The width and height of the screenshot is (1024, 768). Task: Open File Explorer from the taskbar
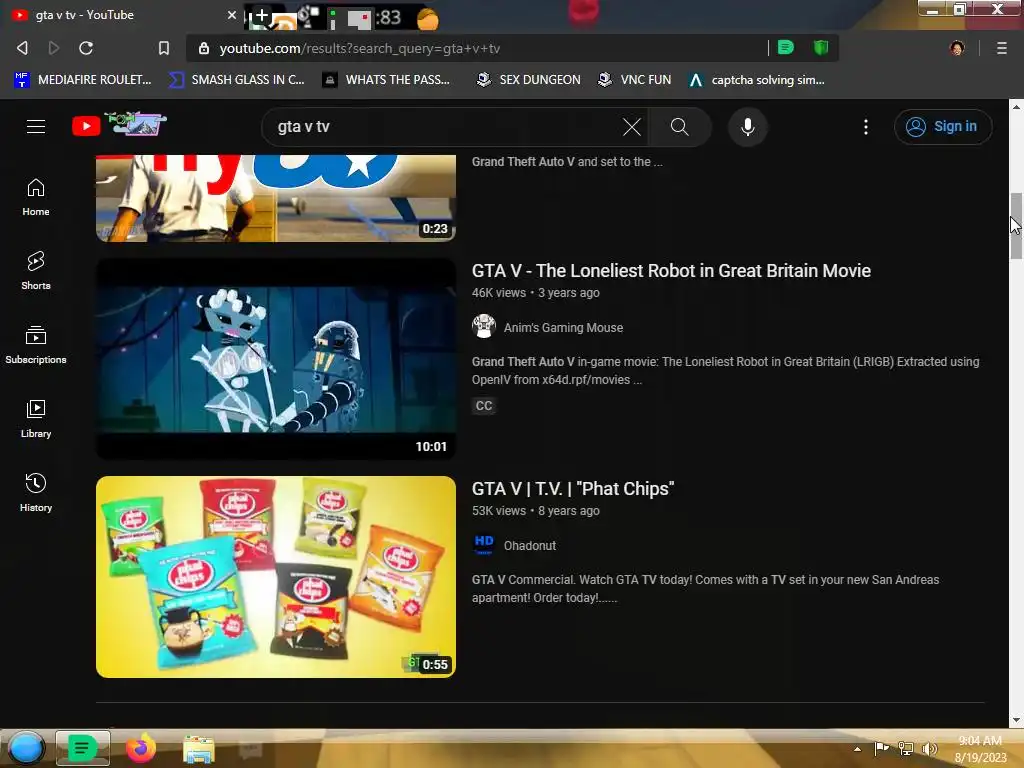tap(199, 749)
